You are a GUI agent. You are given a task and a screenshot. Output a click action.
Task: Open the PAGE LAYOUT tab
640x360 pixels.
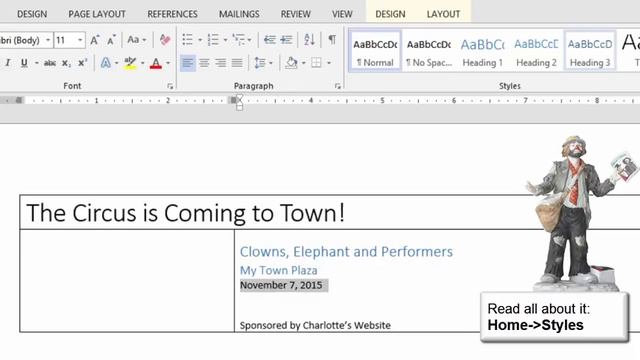click(x=97, y=14)
